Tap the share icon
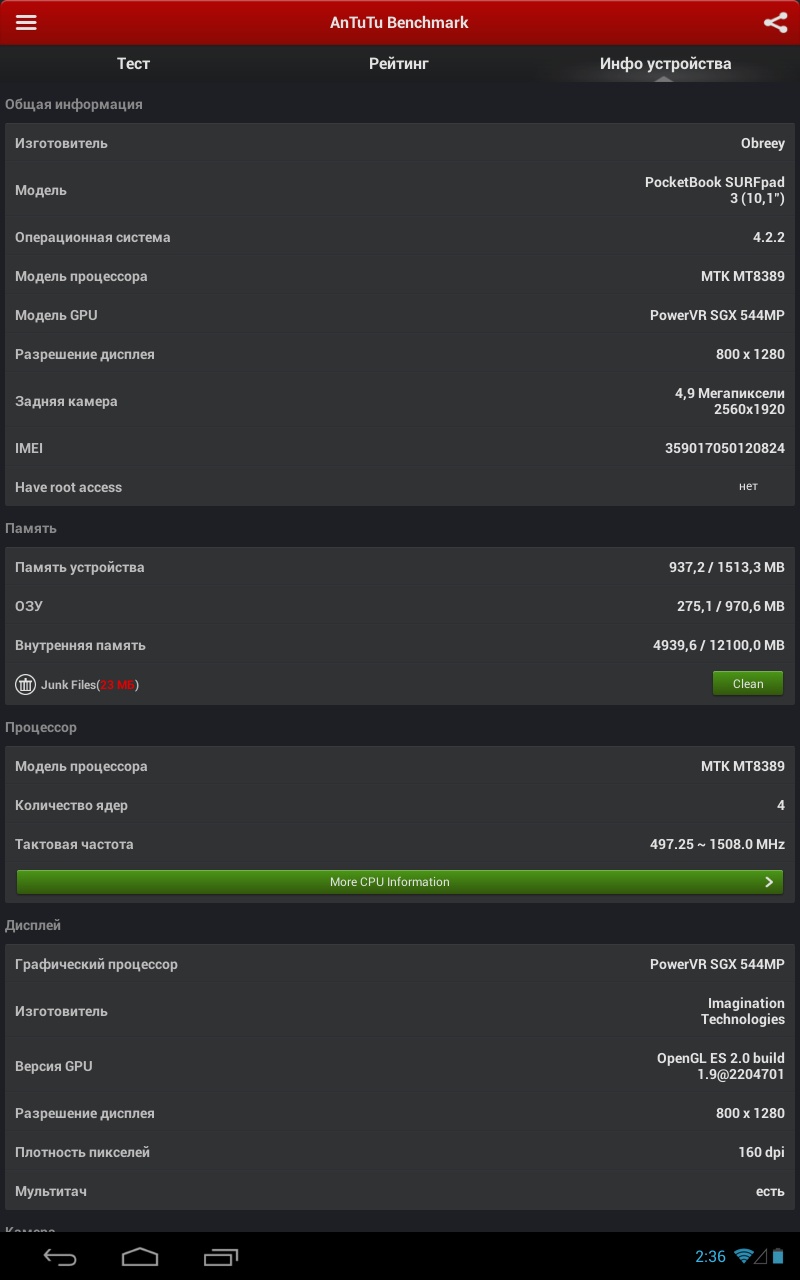This screenshot has width=800, height=1280. pyautogui.click(x=775, y=23)
